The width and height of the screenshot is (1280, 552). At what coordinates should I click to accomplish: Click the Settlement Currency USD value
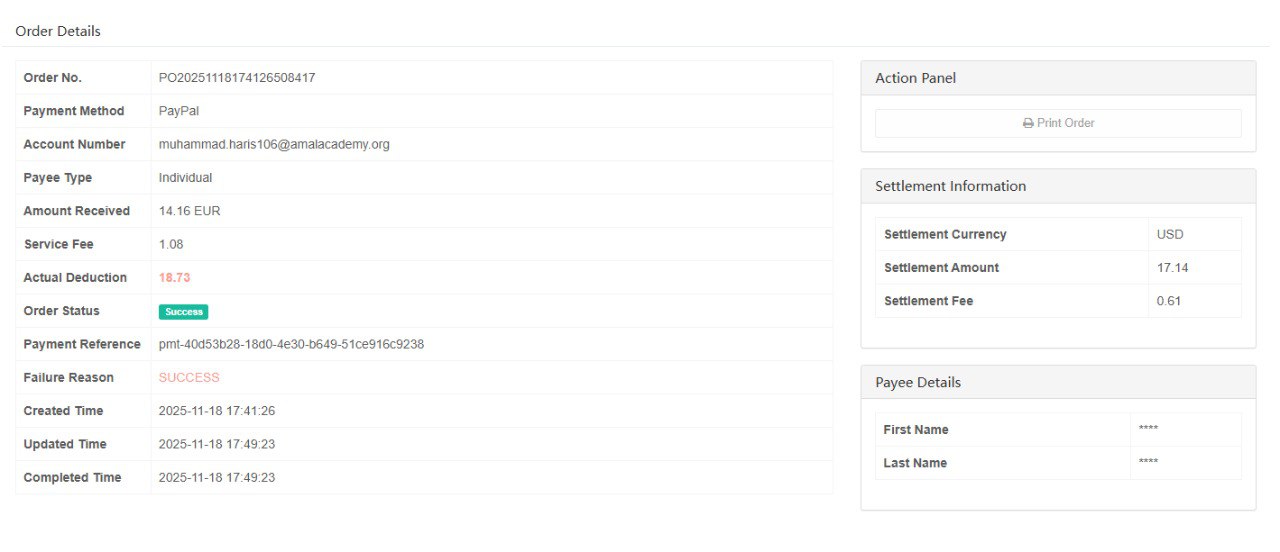(x=1169, y=234)
